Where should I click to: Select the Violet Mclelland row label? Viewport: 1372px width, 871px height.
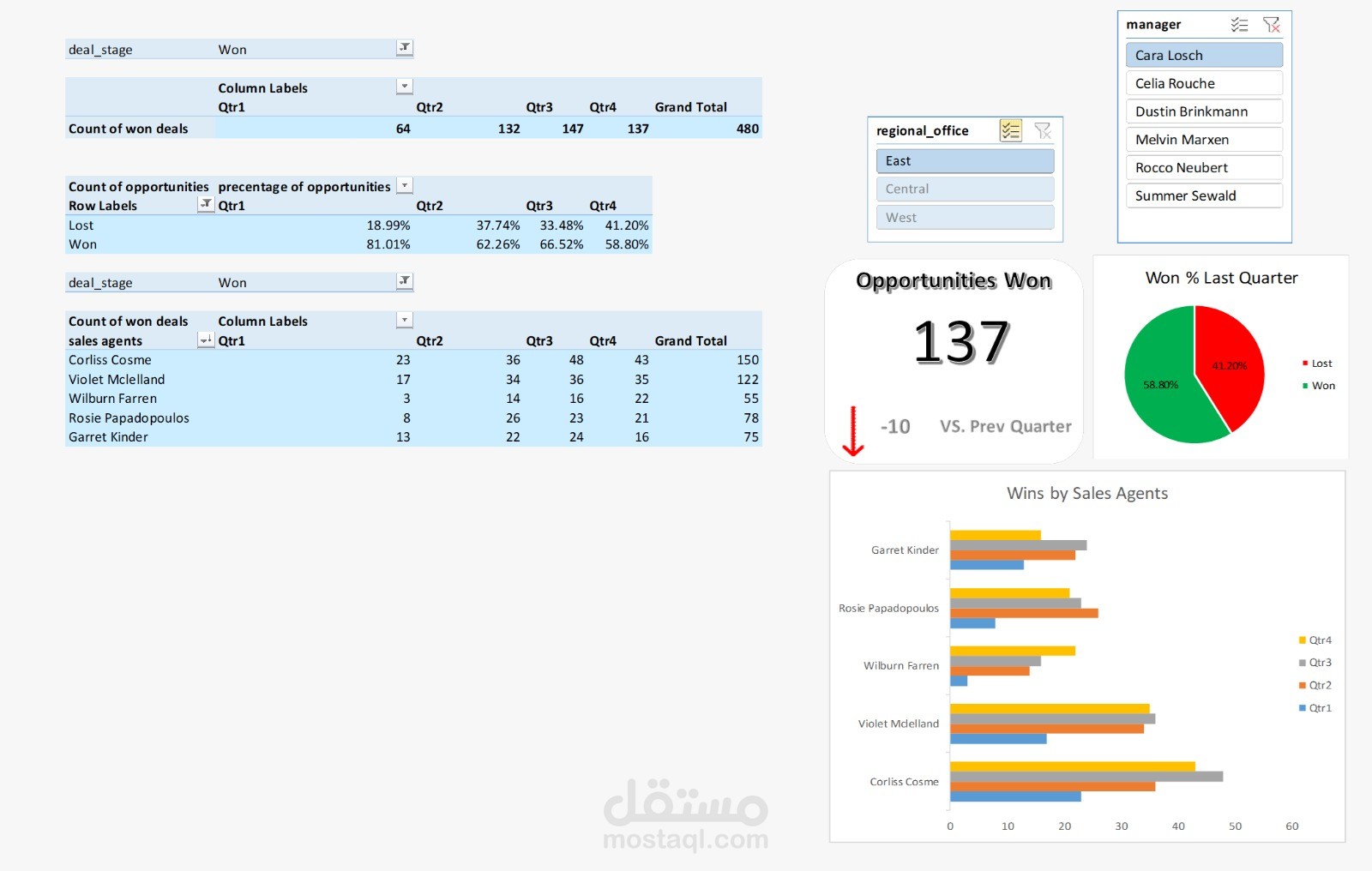[117, 380]
